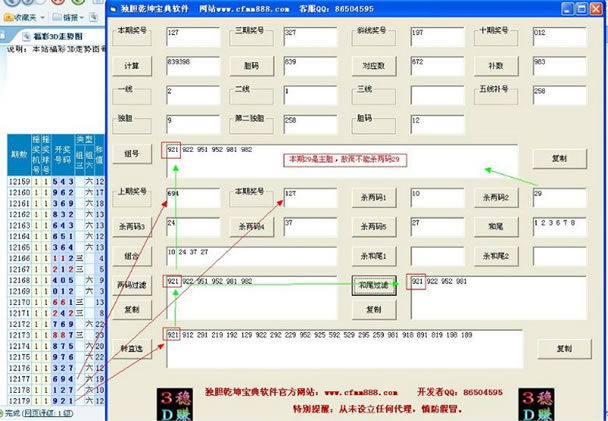Image resolution: width=608 pixels, height=421 pixels.
Task: Click the 对应数 button
Action: pyautogui.click(x=371, y=66)
